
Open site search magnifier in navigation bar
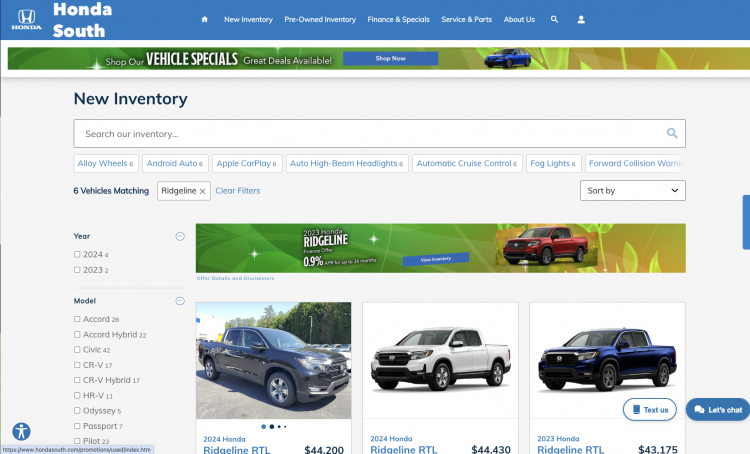(x=554, y=20)
